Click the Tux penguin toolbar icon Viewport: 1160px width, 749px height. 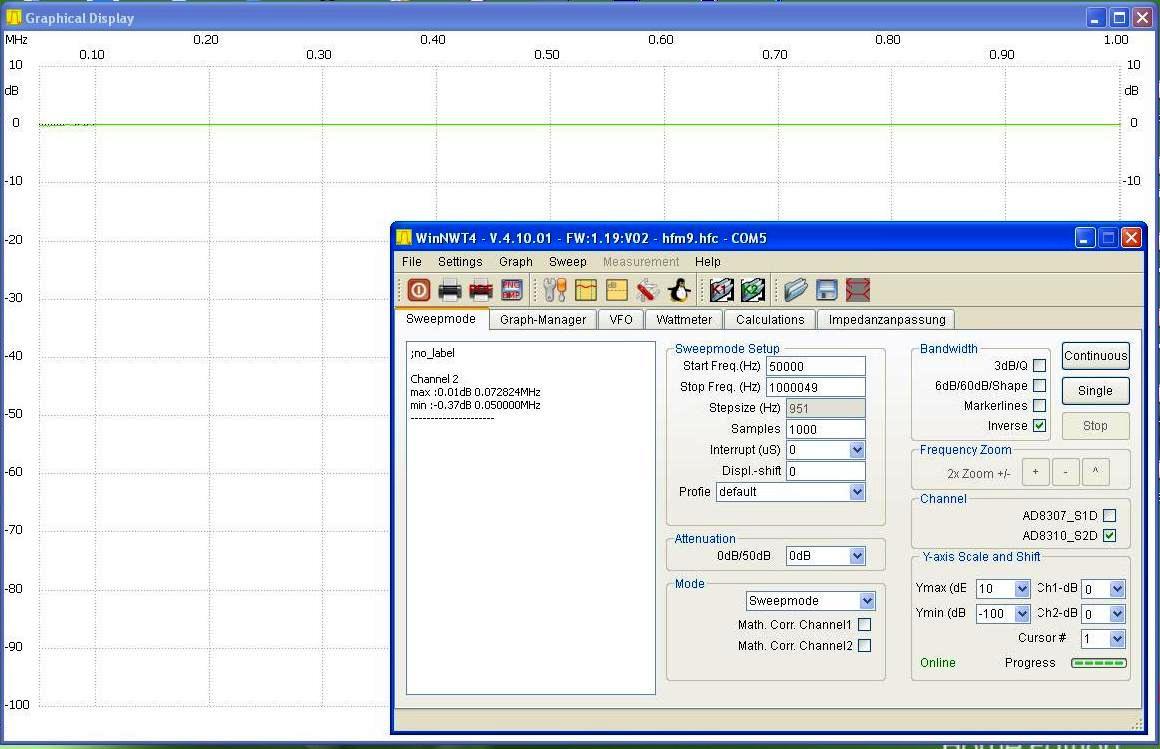tap(679, 290)
